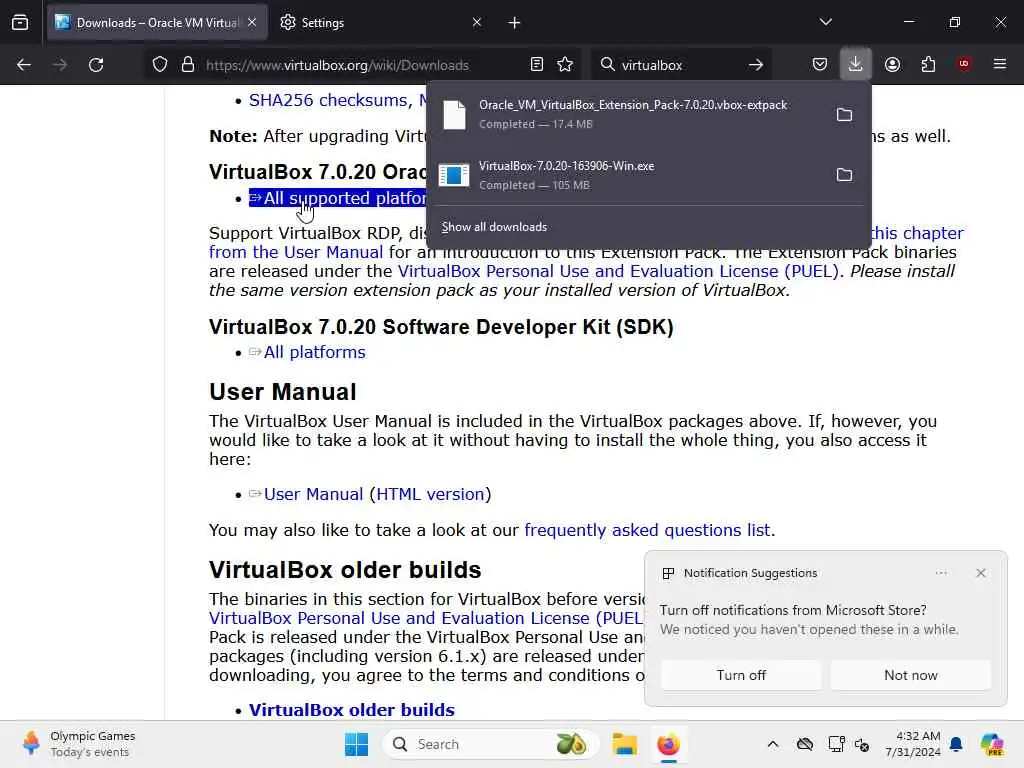Screen dimensions: 1024x768
Task: Close the Downloads panel via toolbar button
Action: click(x=856, y=64)
